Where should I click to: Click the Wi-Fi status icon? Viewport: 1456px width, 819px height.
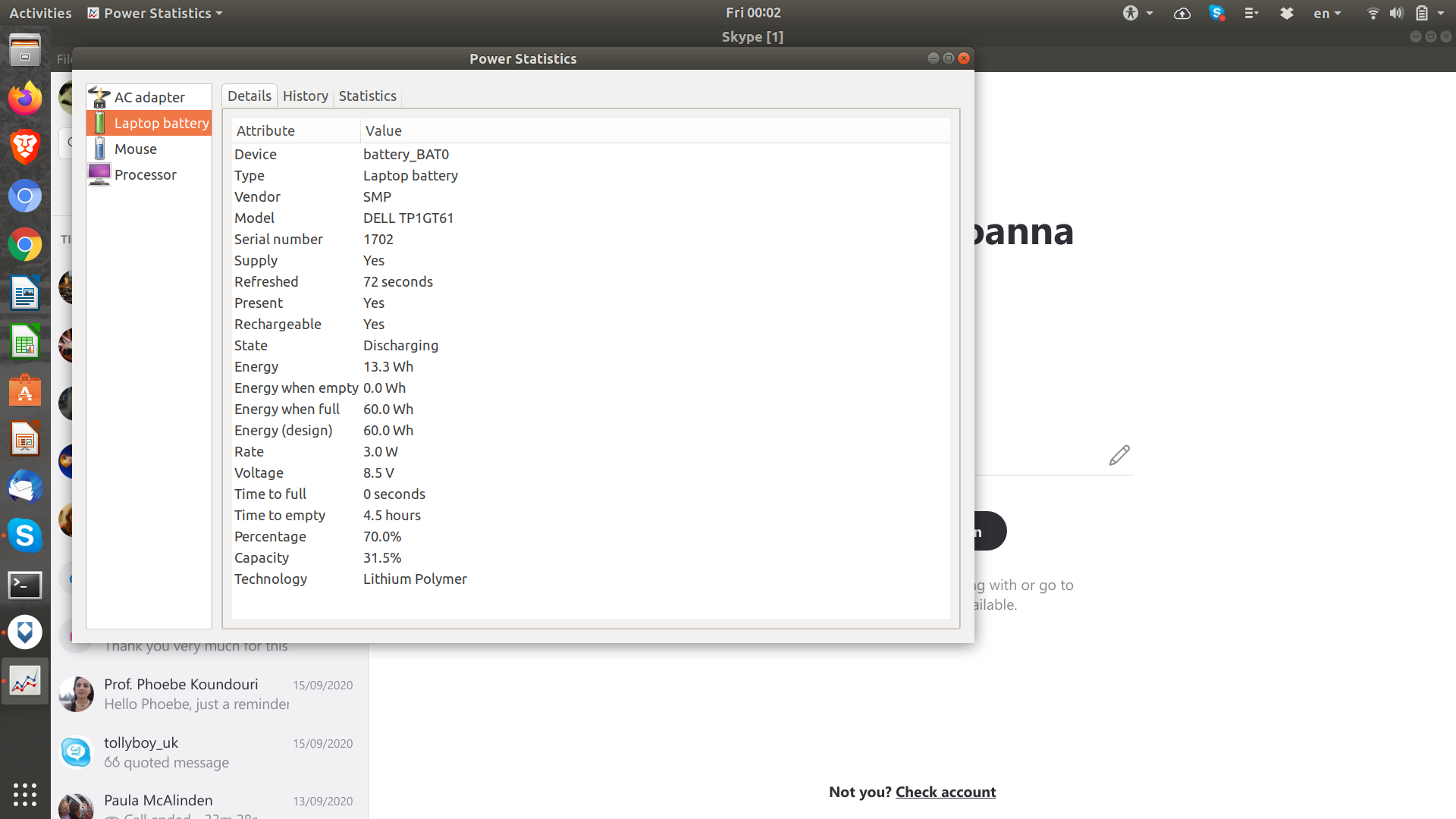[x=1373, y=13]
